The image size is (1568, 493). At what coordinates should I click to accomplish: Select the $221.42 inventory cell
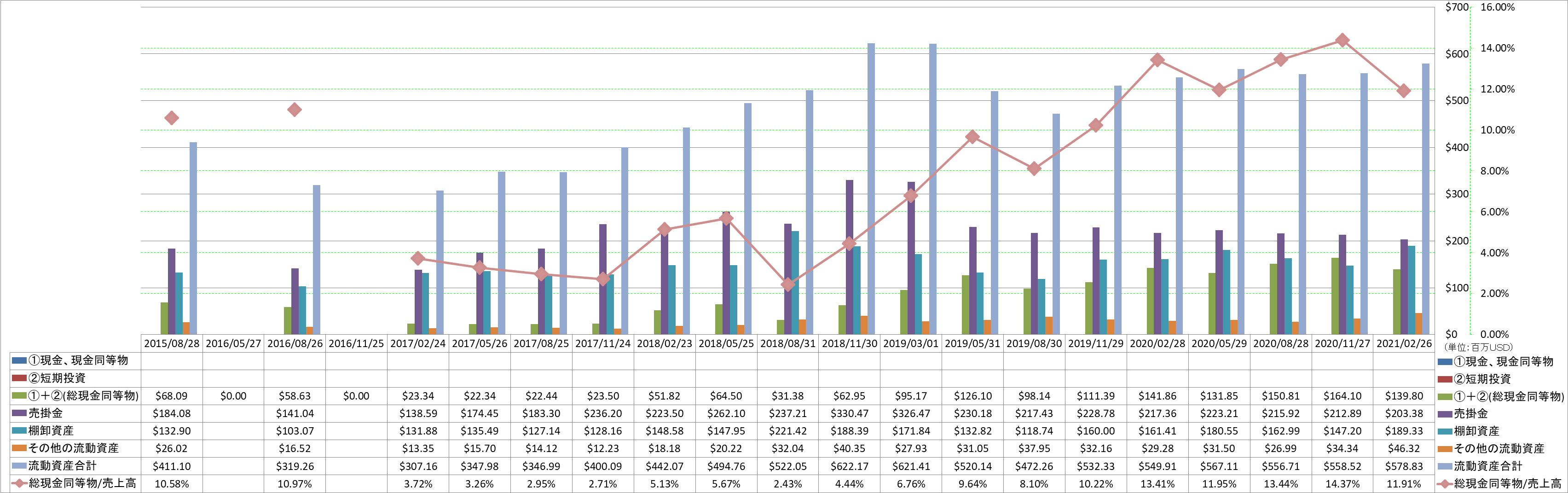(x=787, y=431)
